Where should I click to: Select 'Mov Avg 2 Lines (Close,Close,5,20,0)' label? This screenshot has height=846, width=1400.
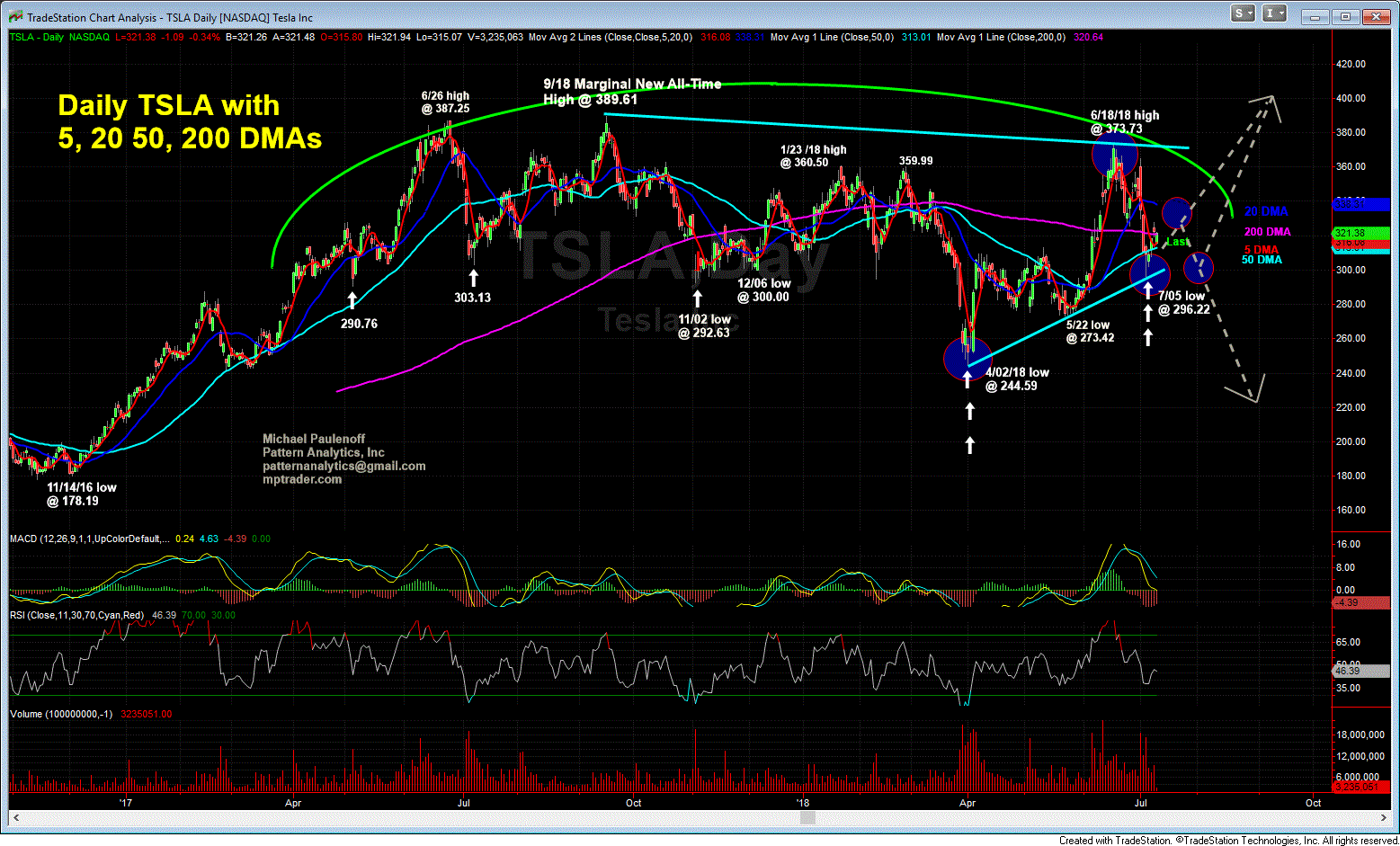(x=611, y=37)
